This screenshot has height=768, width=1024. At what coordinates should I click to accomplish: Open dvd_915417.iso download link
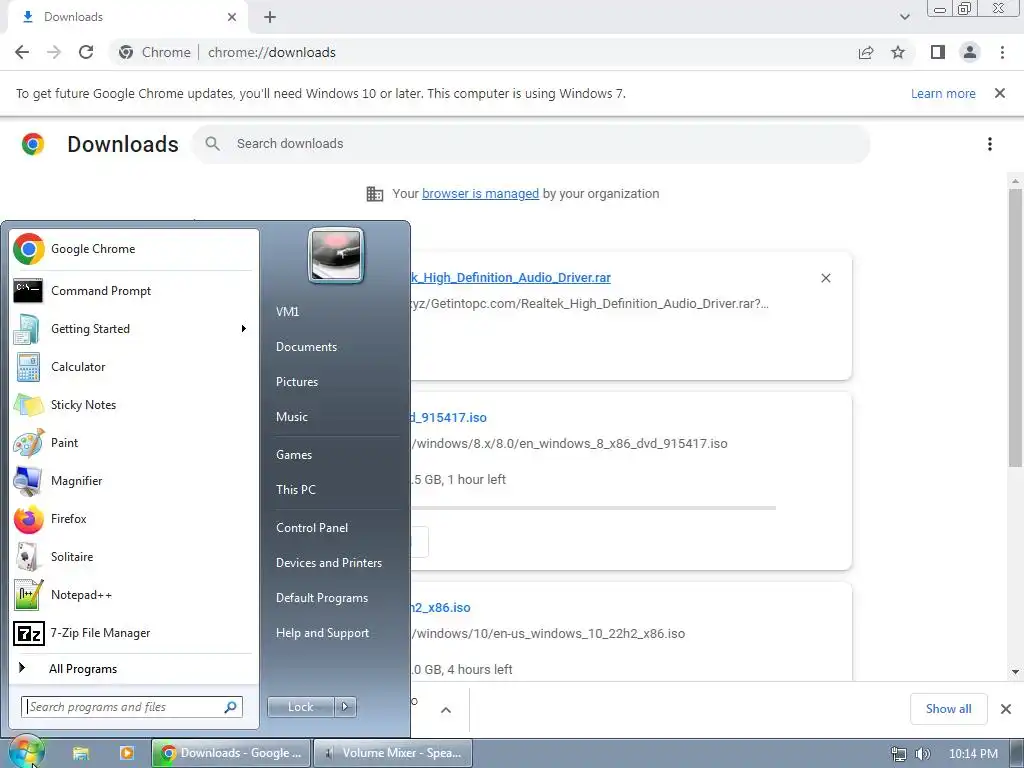coord(449,417)
